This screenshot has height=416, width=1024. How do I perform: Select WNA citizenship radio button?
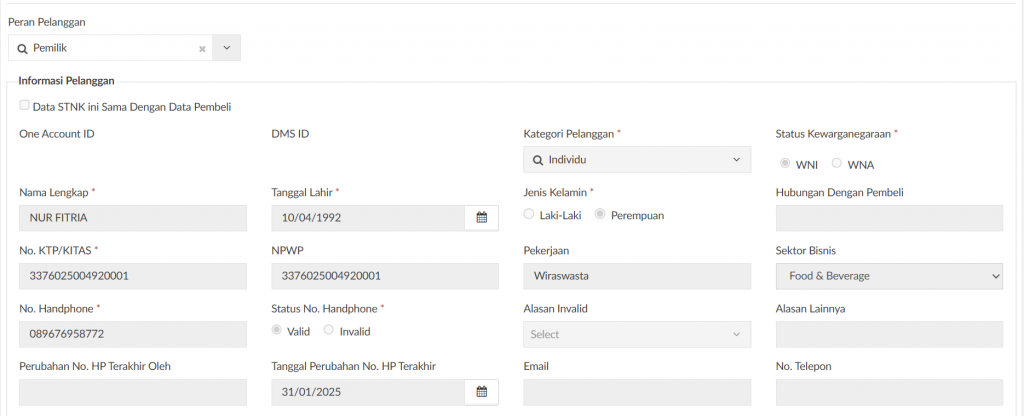click(x=837, y=163)
